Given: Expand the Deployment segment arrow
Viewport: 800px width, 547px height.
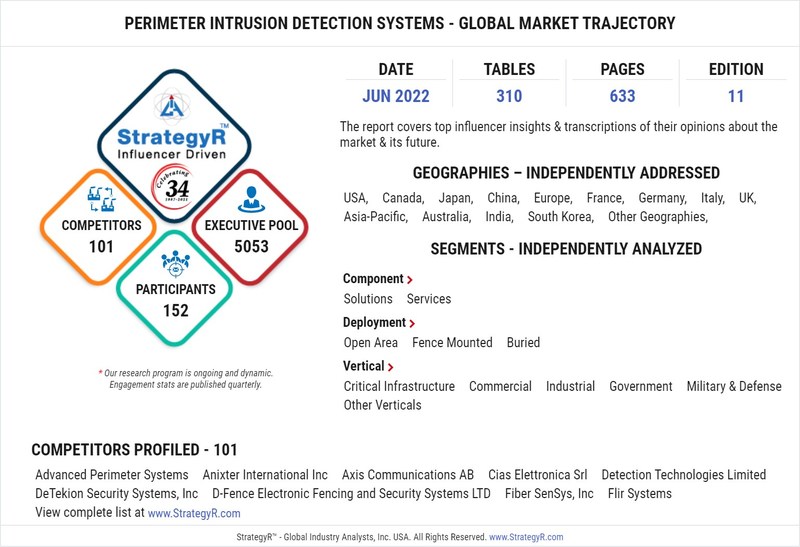Looking at the screenshot, I should coord(412,323).
